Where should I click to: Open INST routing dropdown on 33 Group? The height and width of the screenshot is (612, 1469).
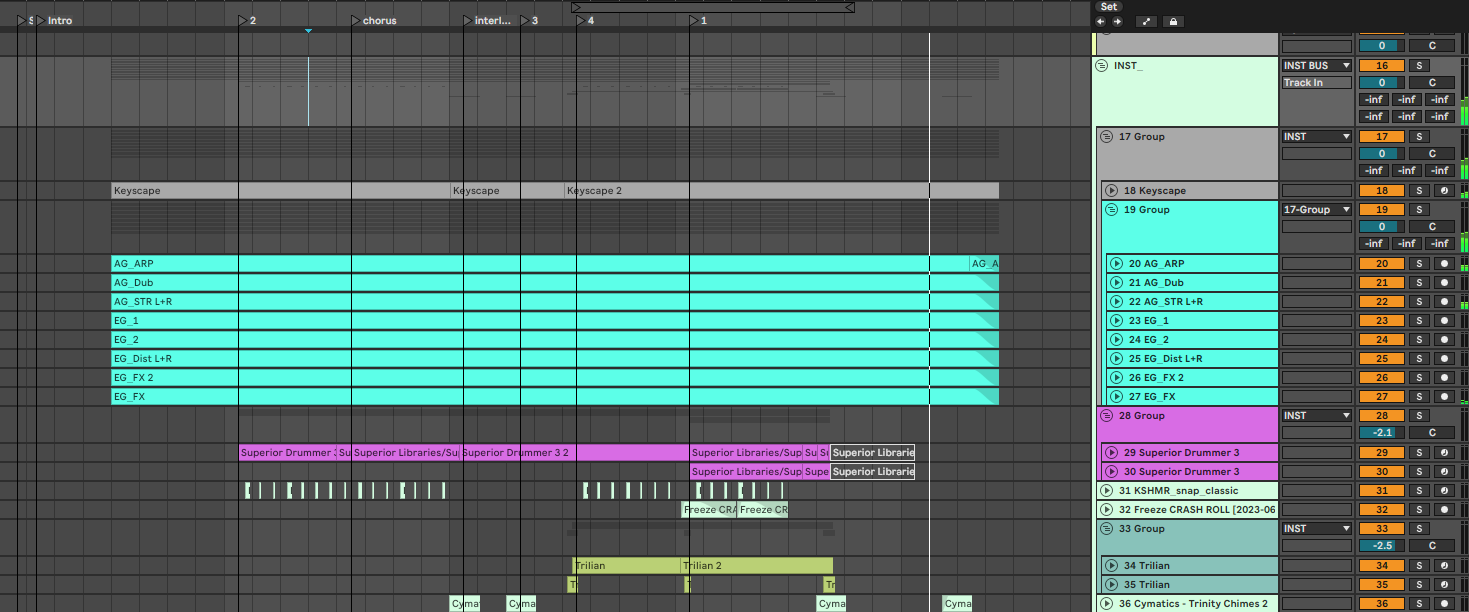pos(1317,529)
